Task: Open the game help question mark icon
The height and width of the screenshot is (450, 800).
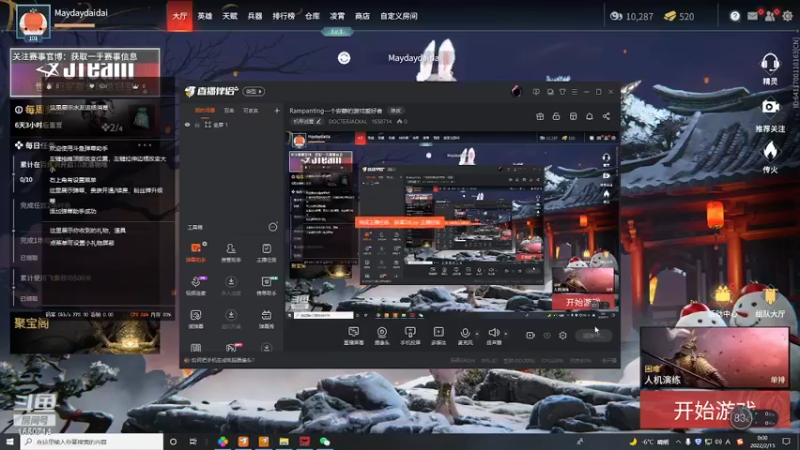Action: [735, 16]
